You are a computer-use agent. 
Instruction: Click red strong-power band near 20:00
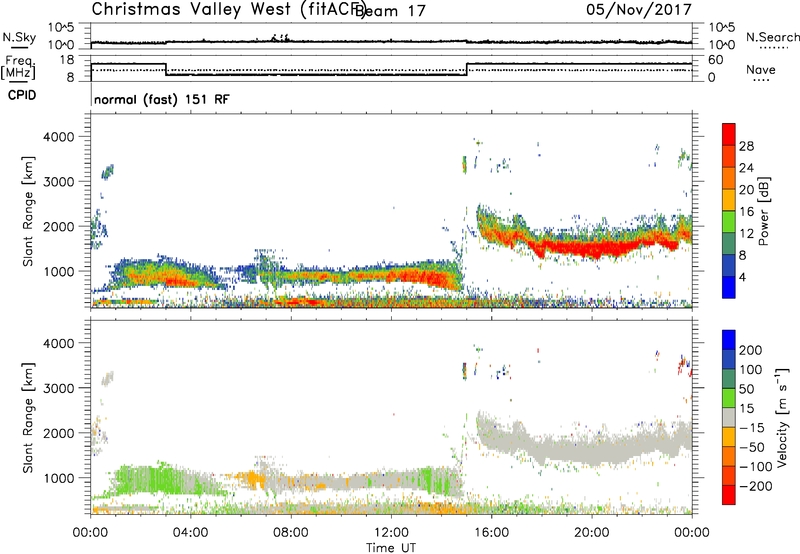[592, 248]
